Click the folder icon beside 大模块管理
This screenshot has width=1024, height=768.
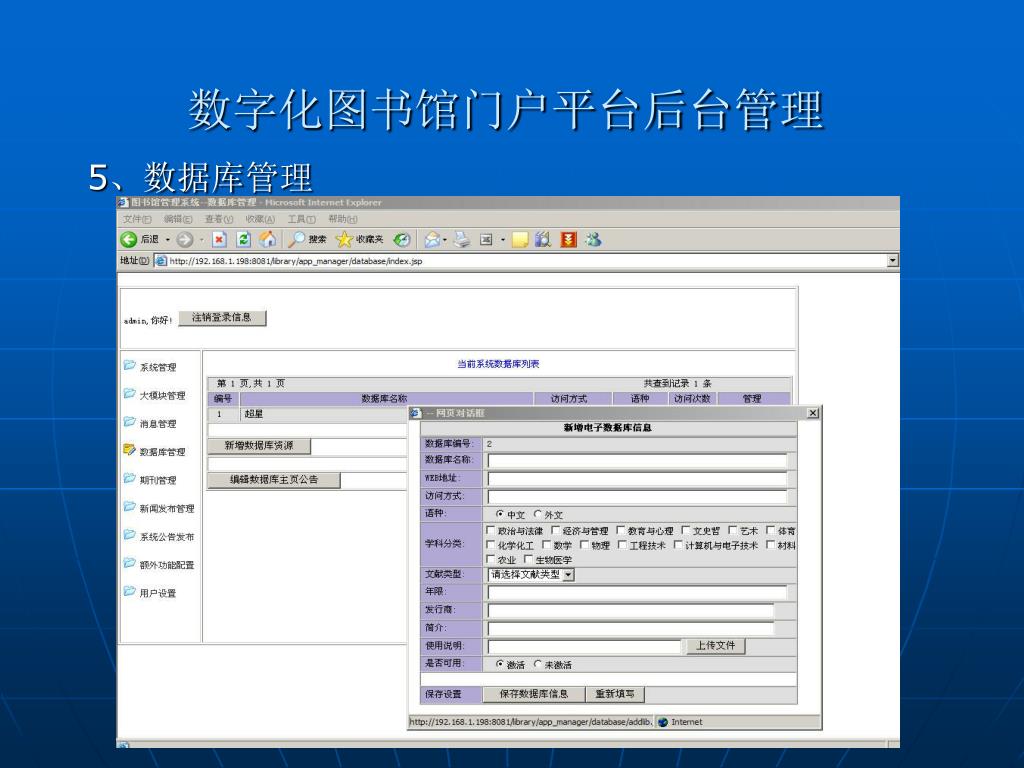pyautogui.click(x=129, y=394)
